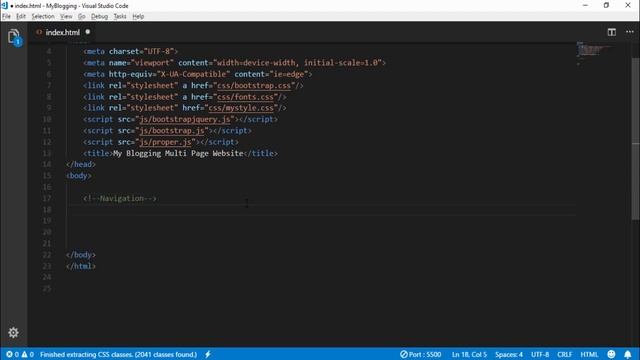The height and width of the screenshot is (360, 640).
Task: Click the title text 'My Blogging Multi Page Website'
Action: 178,153
